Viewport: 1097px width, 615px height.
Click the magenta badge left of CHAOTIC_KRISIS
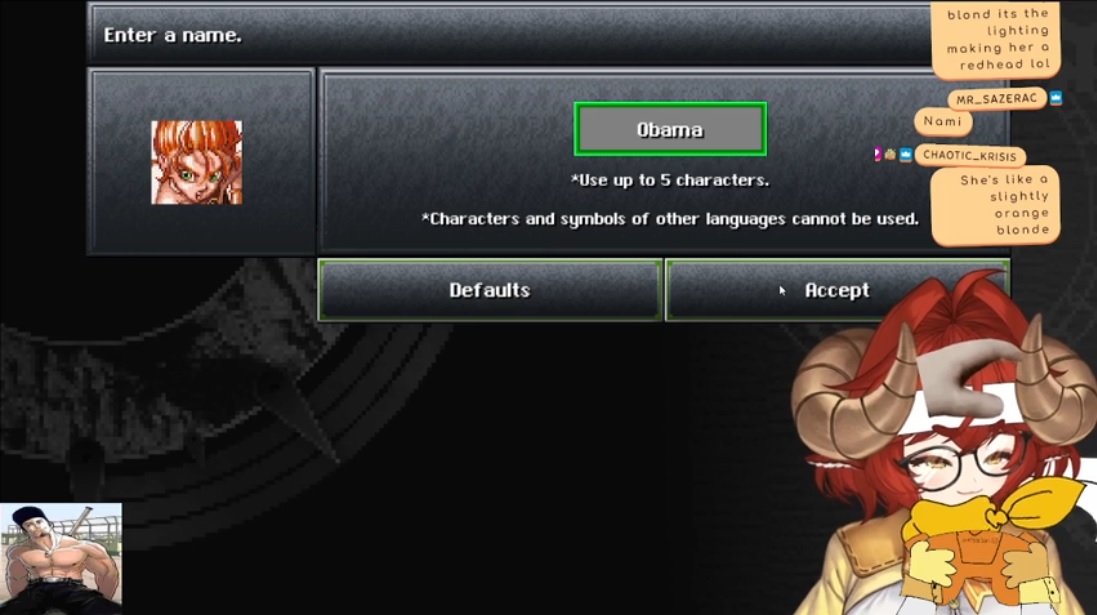pos(877,154)
